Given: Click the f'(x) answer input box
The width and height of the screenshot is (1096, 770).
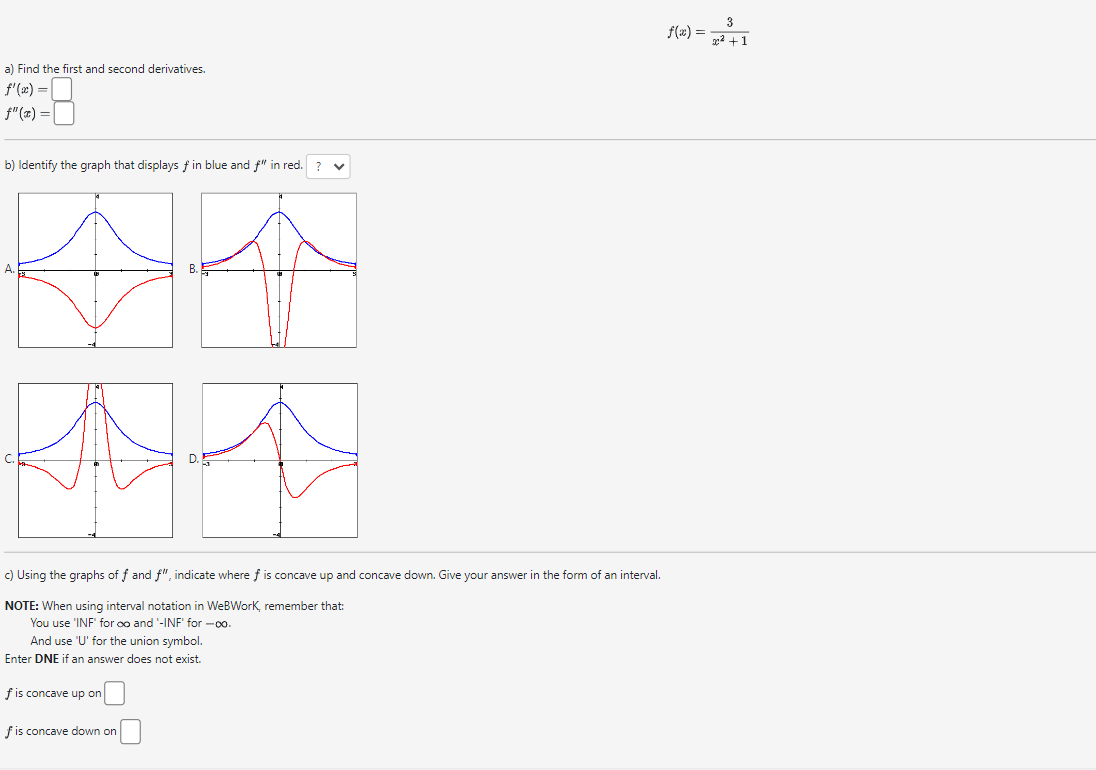Looking at the screenshot, I should [61, 88].
